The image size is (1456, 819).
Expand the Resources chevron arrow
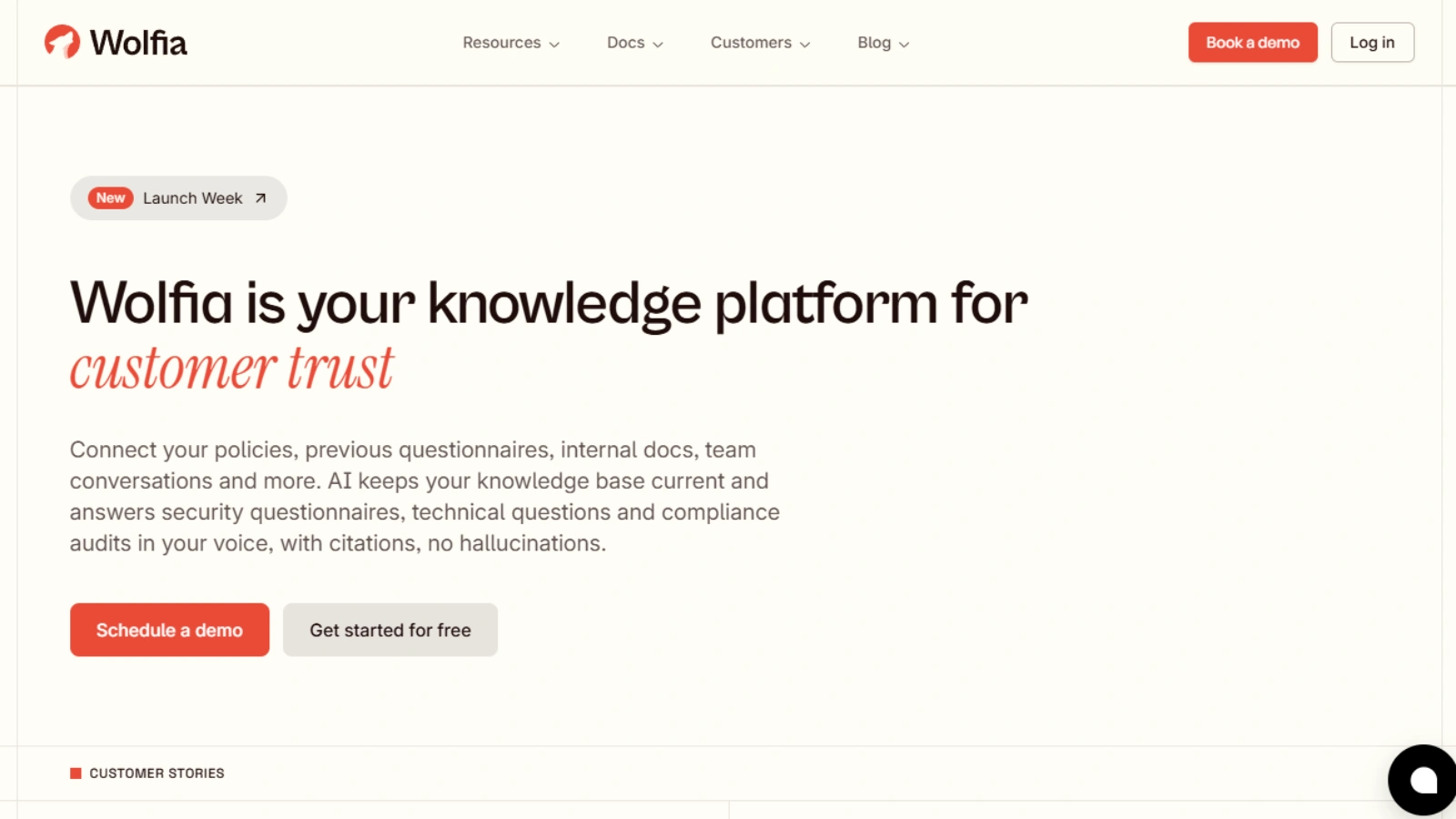tap(554, 44)
